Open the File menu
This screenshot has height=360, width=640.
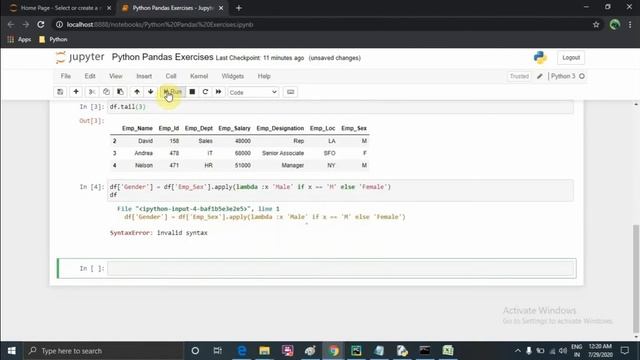[66, 76]
